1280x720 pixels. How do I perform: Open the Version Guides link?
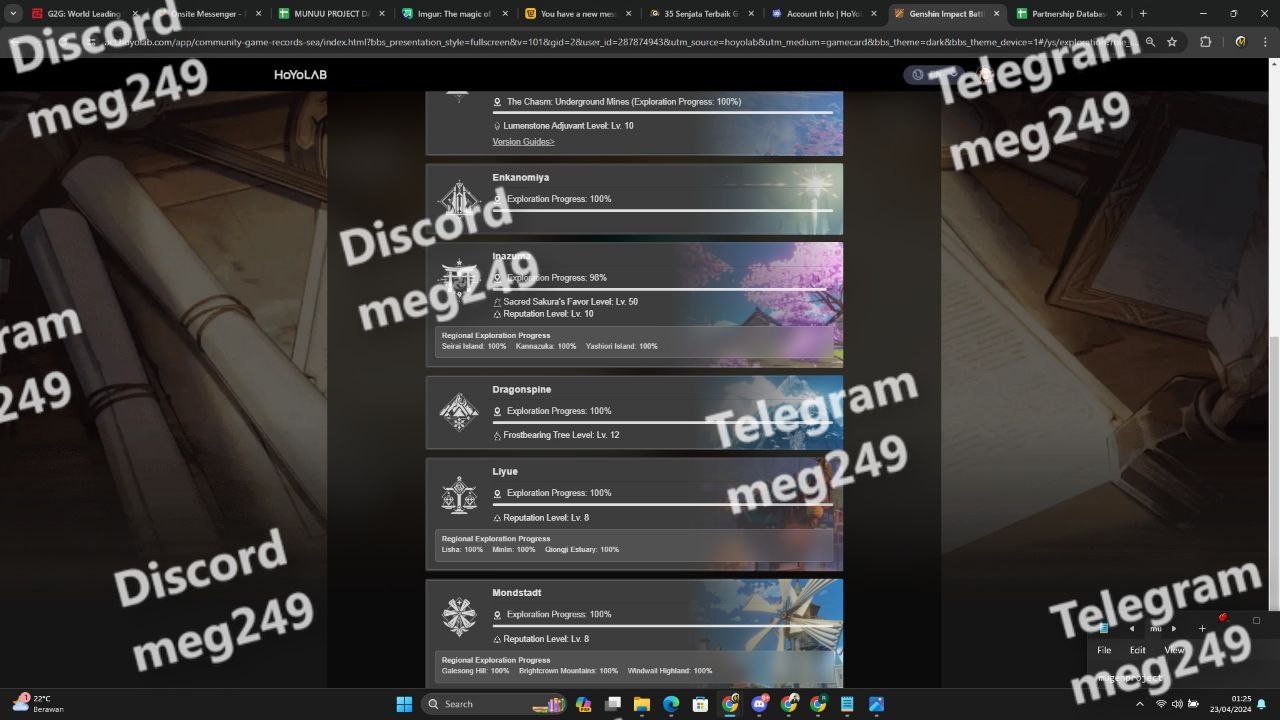523,142
